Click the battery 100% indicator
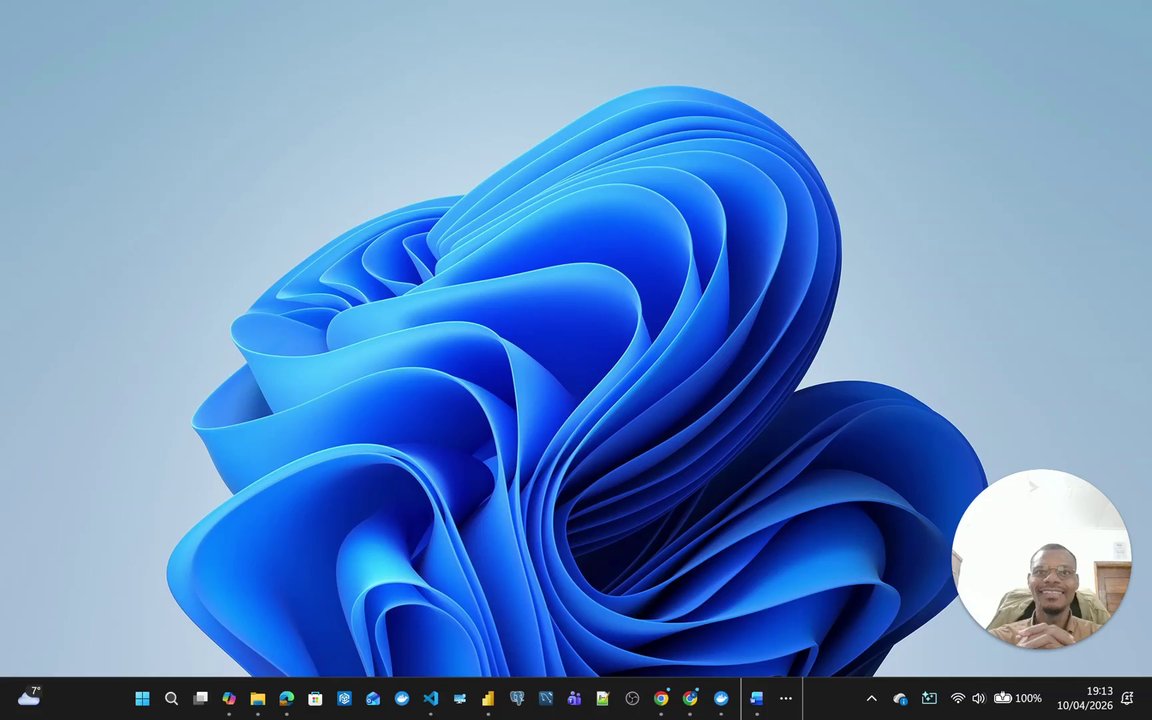1152x720 pixels. click(1018, 698)
